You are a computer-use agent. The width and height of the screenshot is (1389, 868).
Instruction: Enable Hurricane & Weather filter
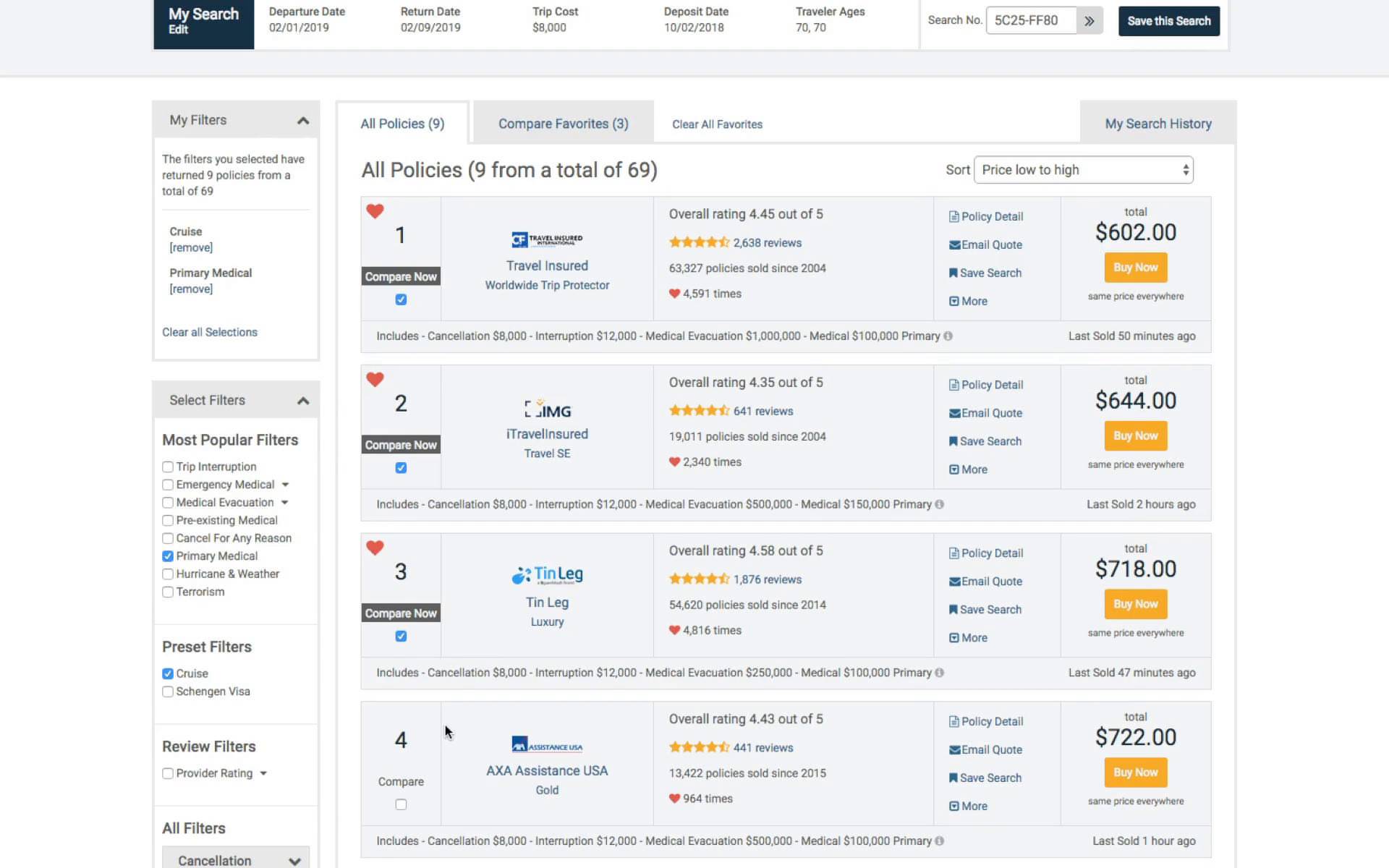coord(168,574)
